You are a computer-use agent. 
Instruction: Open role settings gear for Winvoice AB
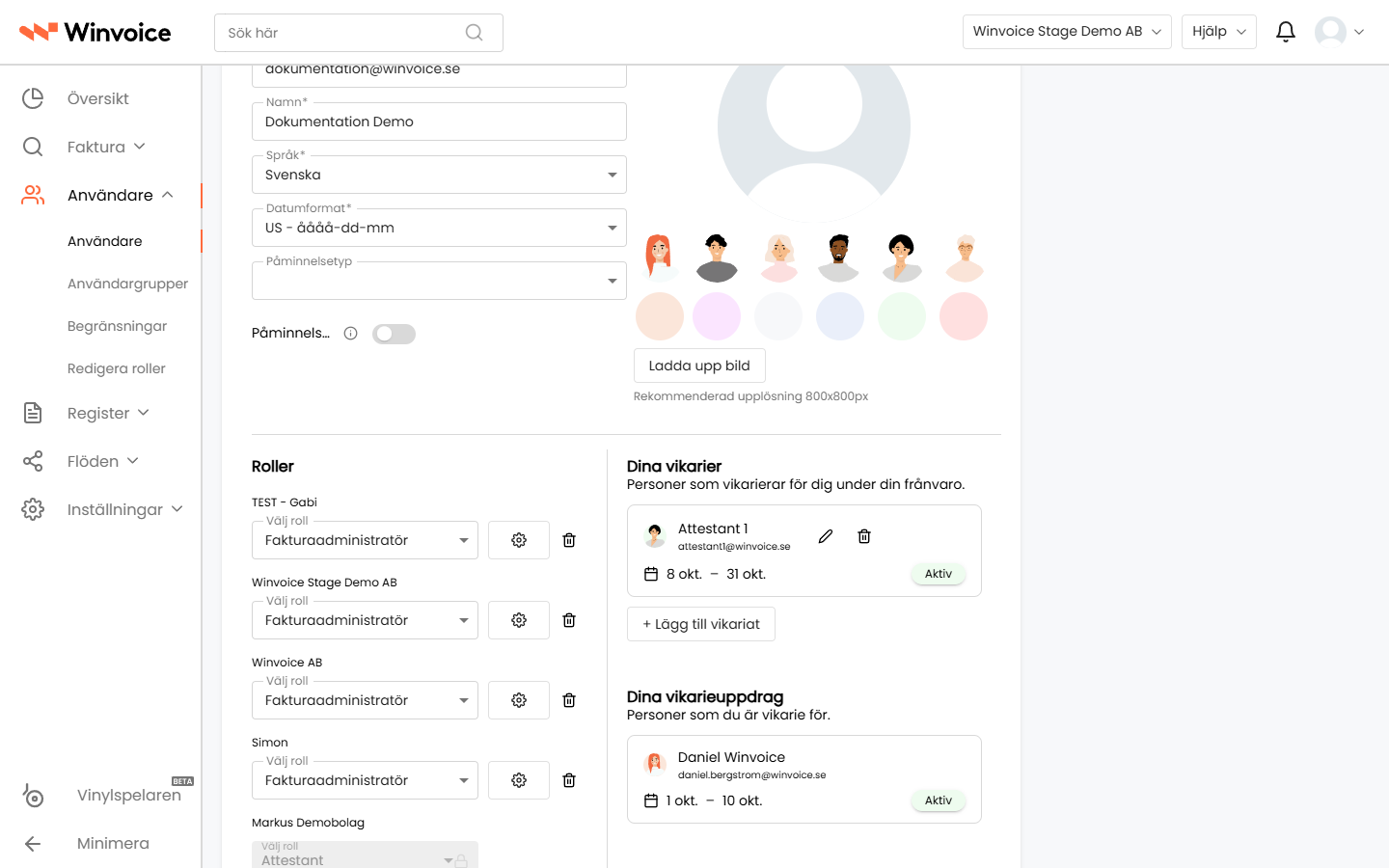(519, 700)
